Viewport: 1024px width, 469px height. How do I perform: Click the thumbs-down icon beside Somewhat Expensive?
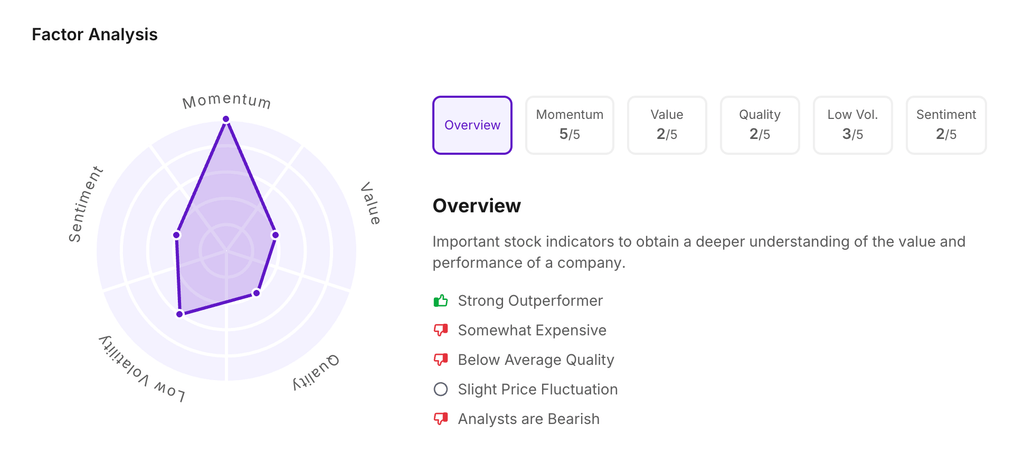[440, 330]
